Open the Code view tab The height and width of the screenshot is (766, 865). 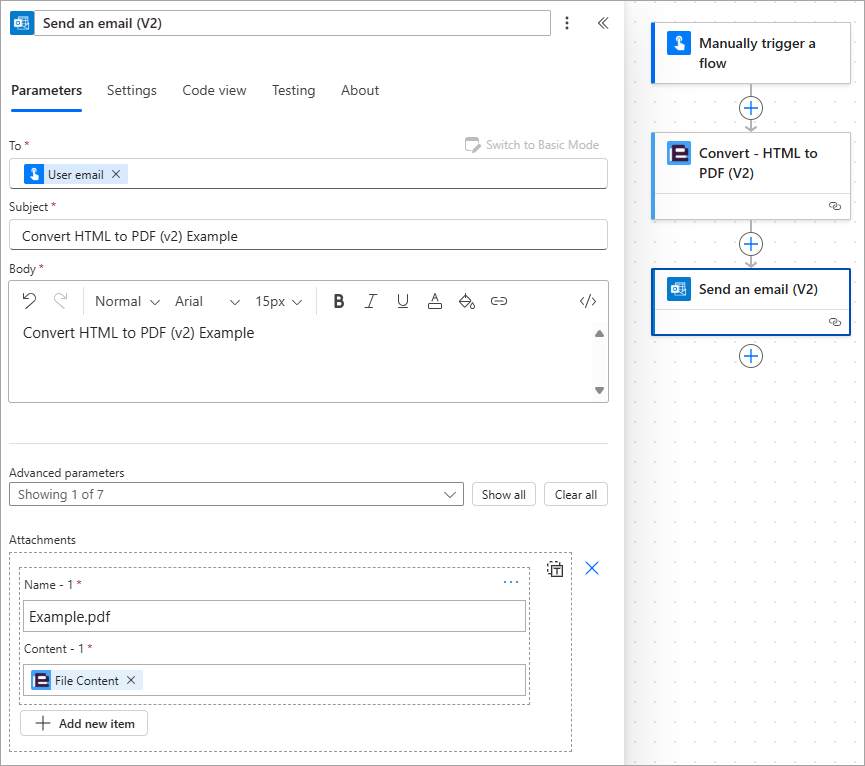pos(214,90)
